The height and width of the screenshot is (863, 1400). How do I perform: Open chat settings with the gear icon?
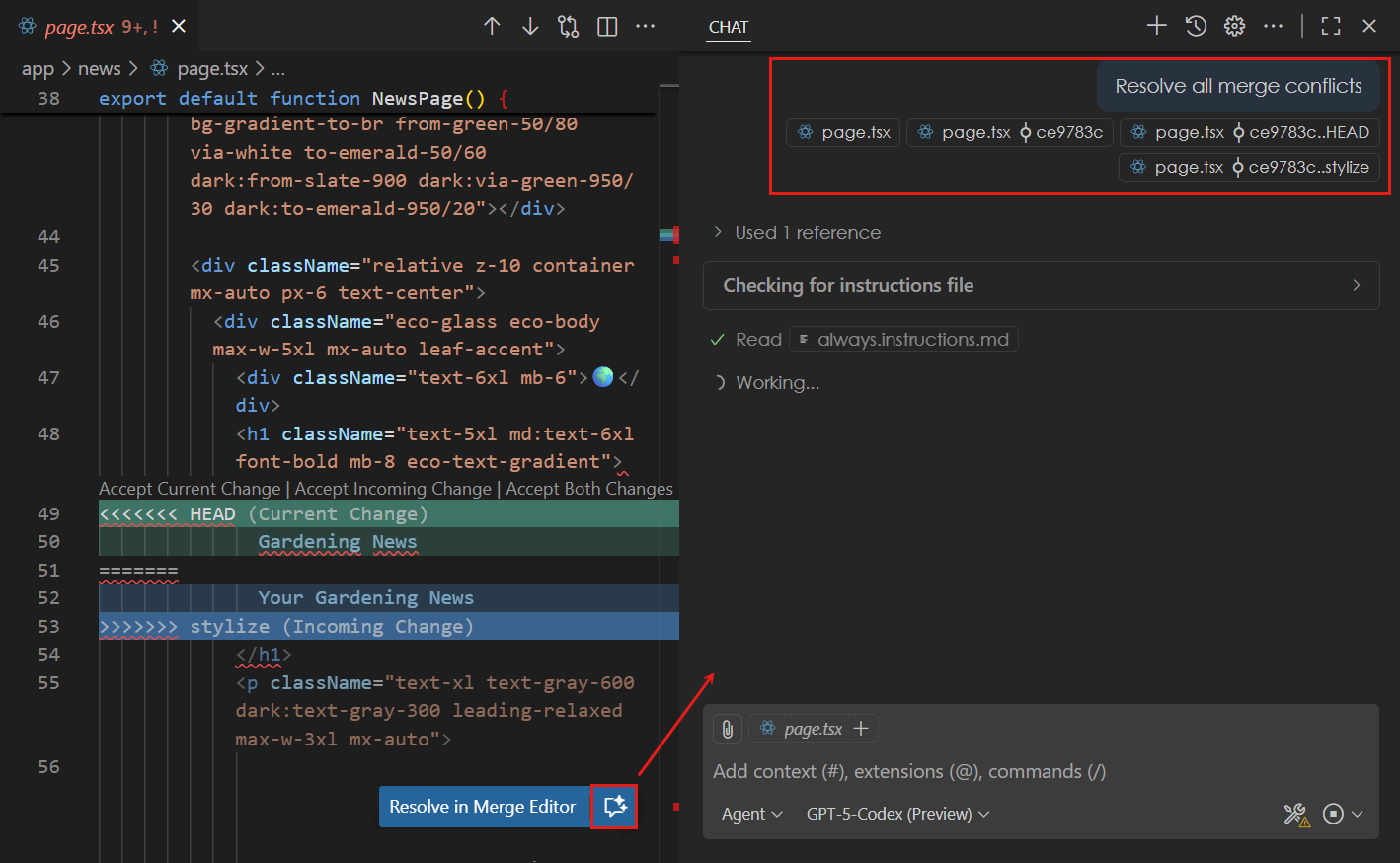pyautogui.click(x=1234, y=26)
